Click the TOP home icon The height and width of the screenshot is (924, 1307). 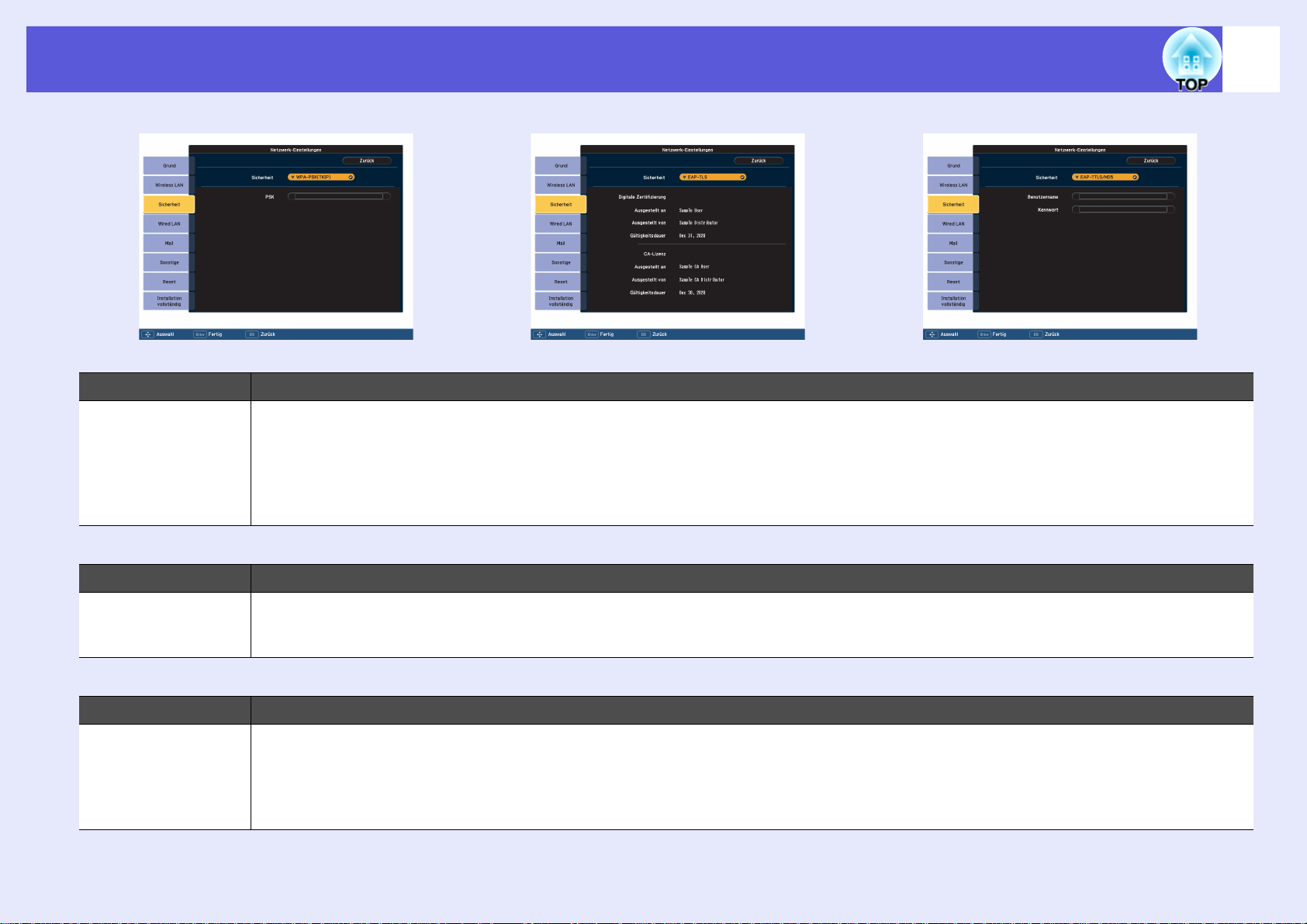click(1191, 60)
